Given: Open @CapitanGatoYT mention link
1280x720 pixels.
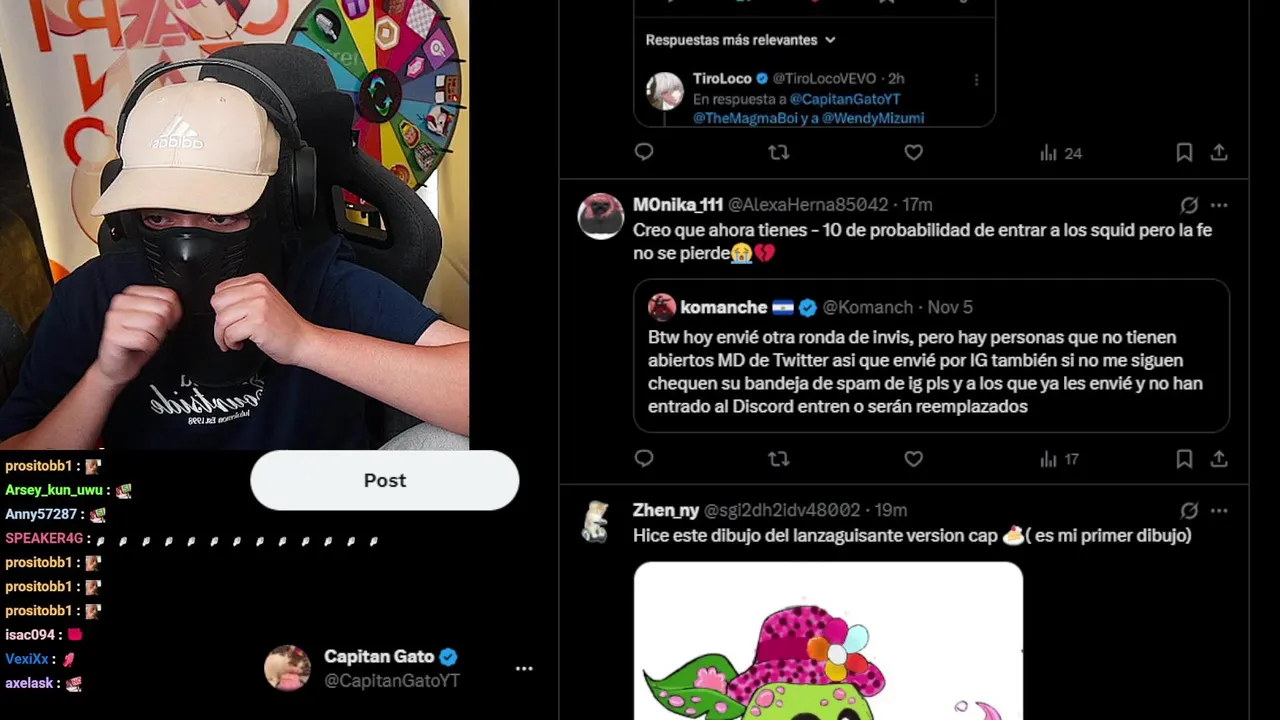Looking at the screenshot, I should tap(845, 99).
